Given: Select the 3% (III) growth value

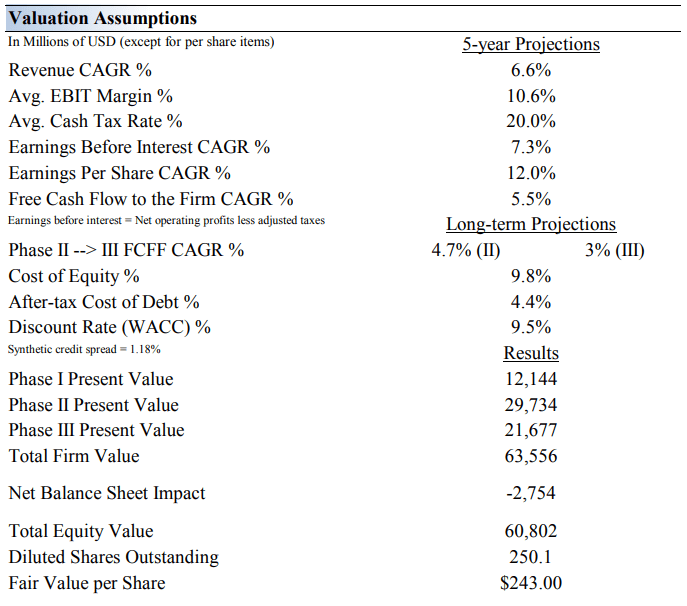Looking at the screenshot, I should point(614,250).
